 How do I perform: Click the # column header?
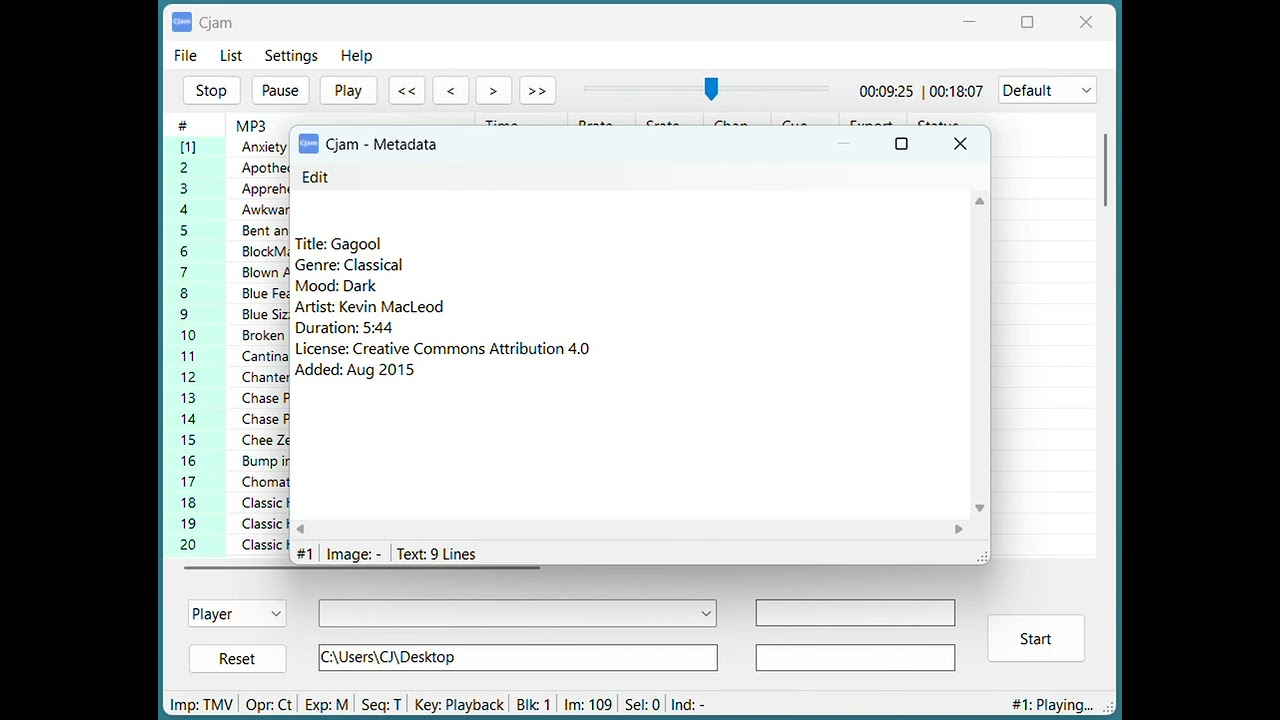183,126
